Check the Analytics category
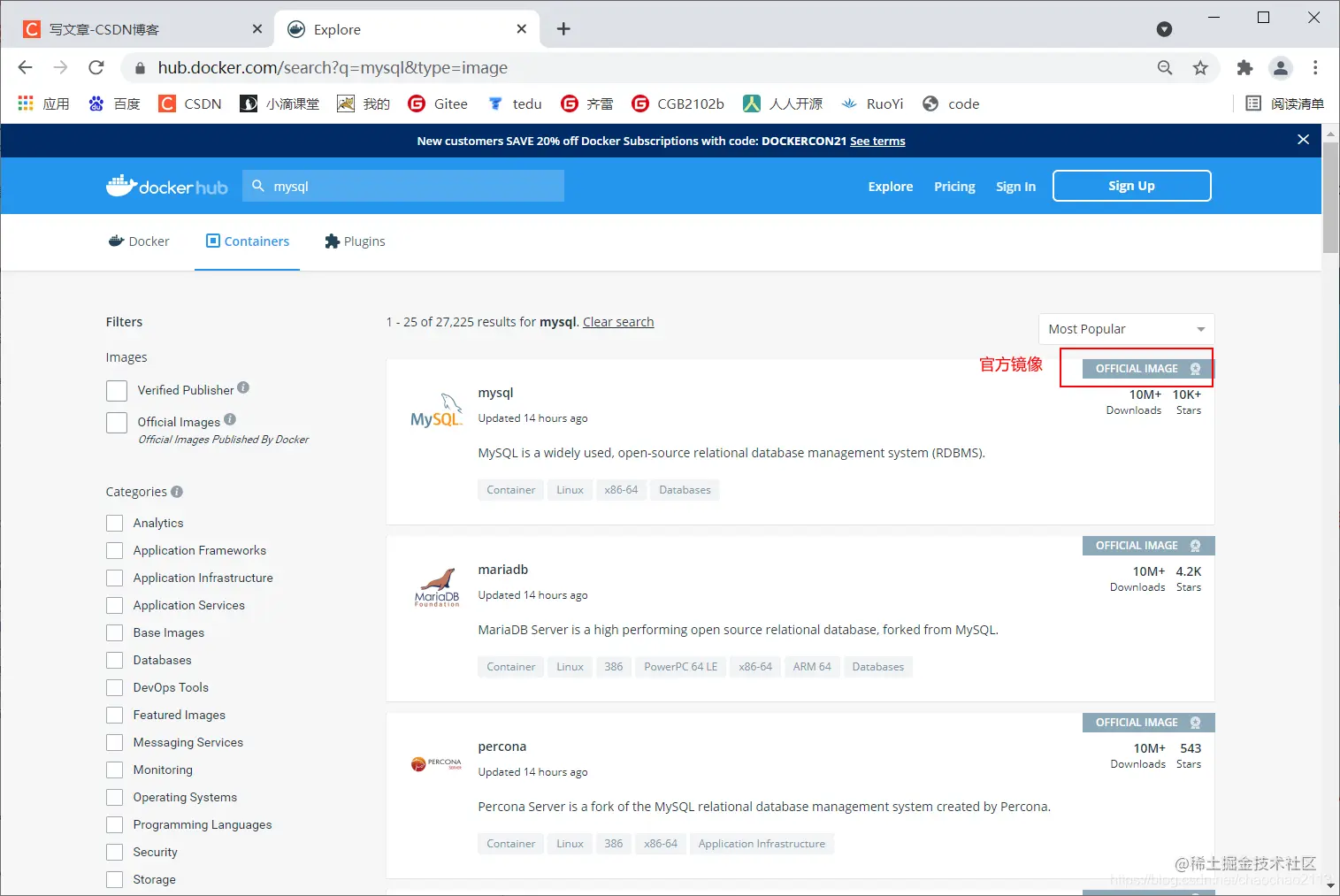The width and height of the screenshot is (1340, 896). coord(115,523)
